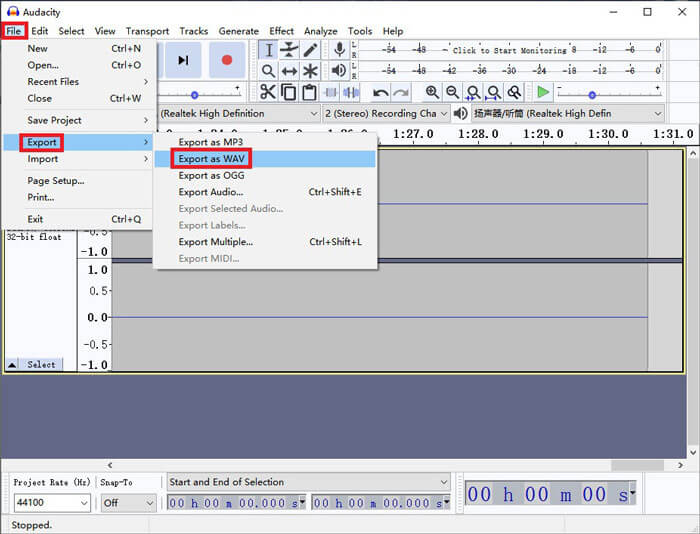Click the Copy icon

[288, 92]
